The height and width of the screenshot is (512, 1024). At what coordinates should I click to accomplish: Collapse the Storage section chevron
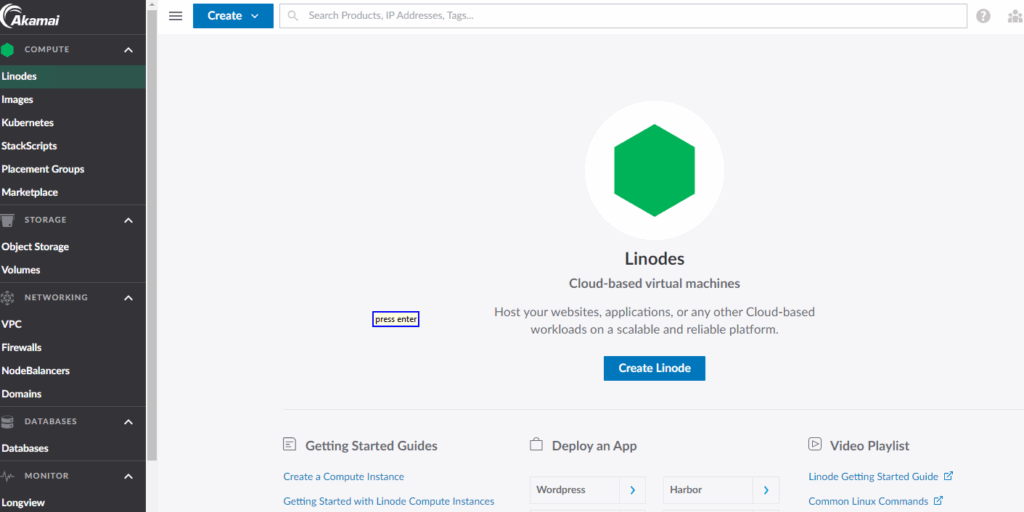(128, 220)
